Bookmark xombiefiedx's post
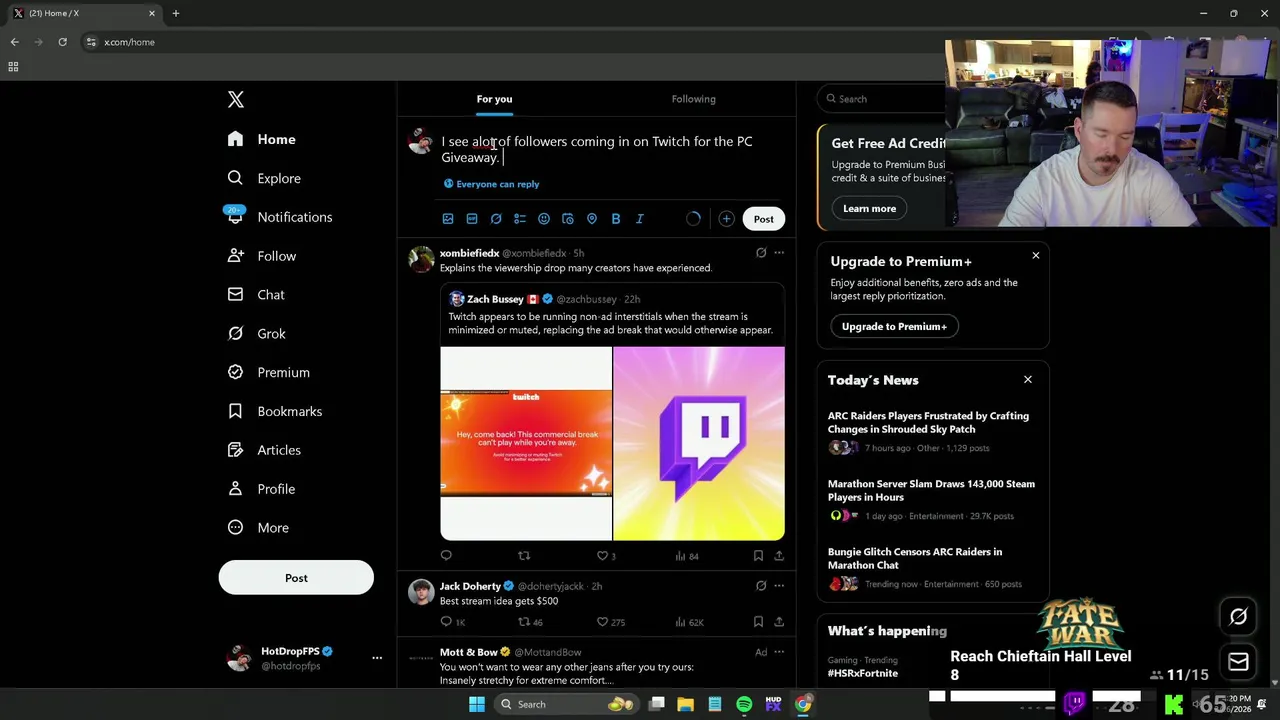The height and width of the screenshot is (720, 1280). (758, 556)
